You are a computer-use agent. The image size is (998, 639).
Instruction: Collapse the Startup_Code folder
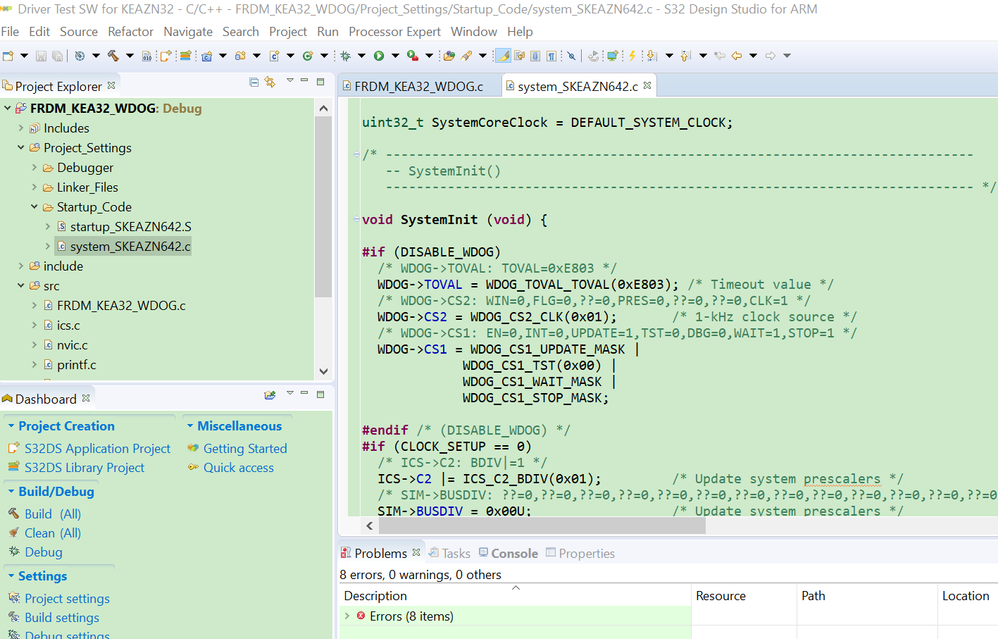(34, 207)
